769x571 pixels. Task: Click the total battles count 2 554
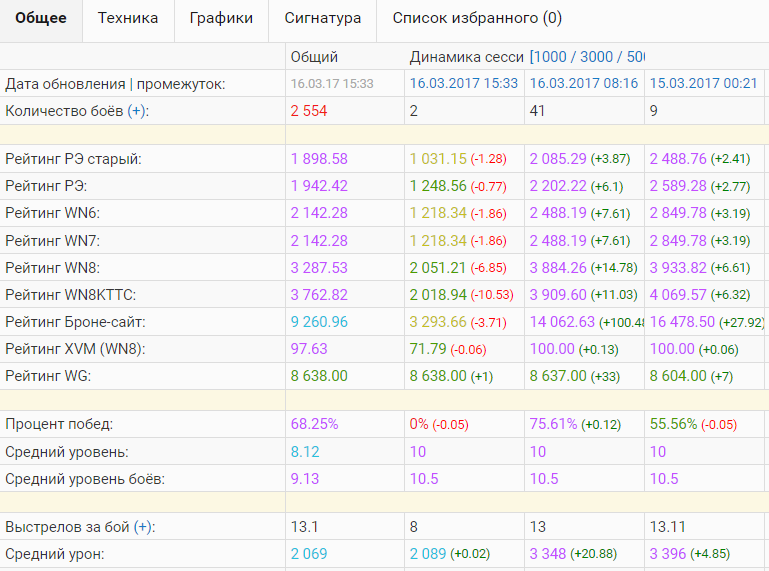tap(309, 111)
